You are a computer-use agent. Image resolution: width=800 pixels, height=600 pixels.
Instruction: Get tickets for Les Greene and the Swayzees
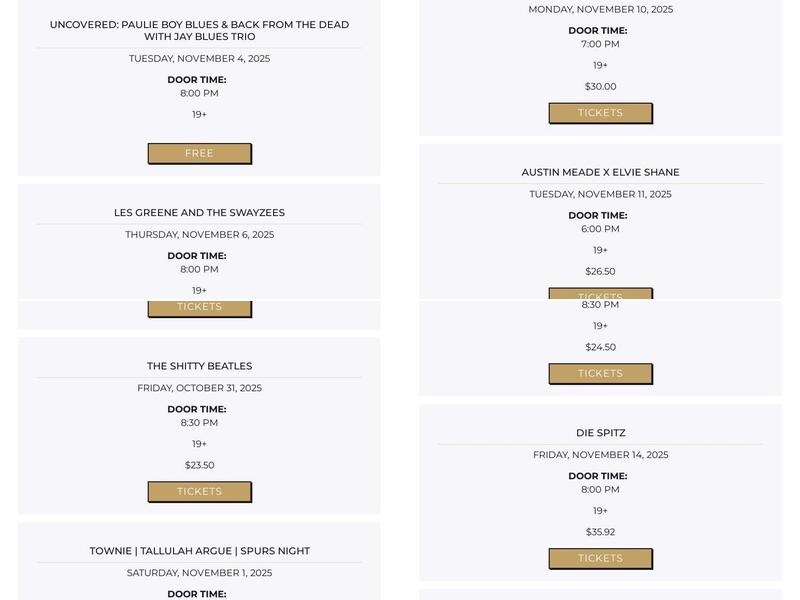[199, 308]
